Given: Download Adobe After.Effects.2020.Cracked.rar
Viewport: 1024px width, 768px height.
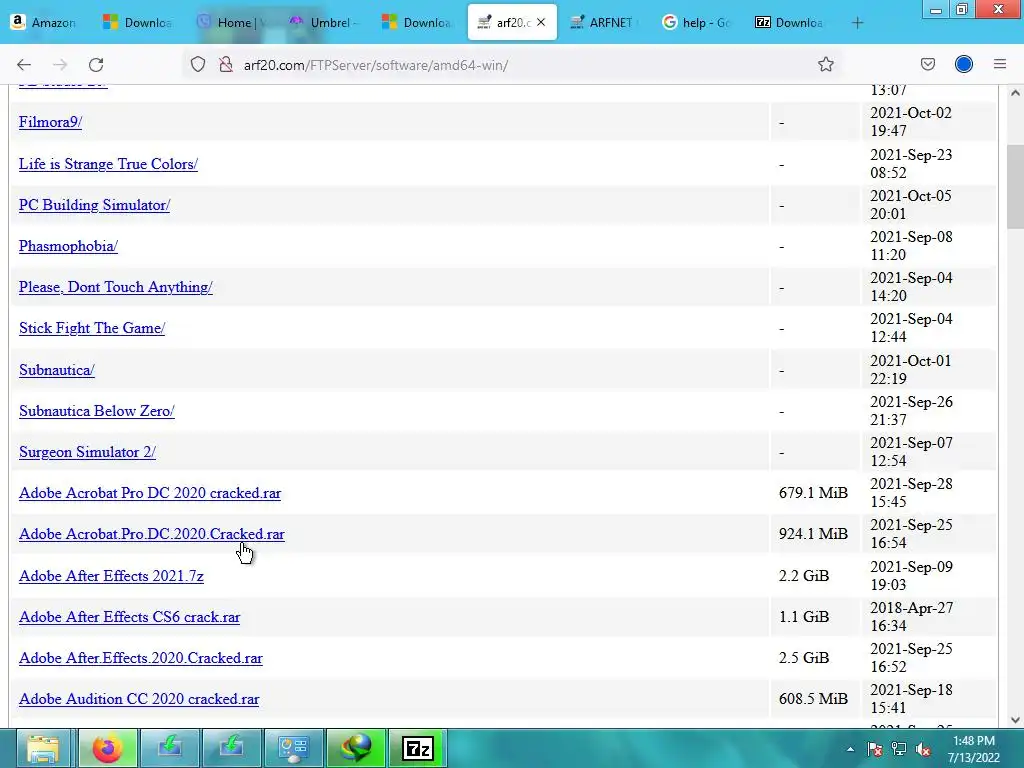Looking at the screenshot, I should pyautogui.click(x=141, y=658).
